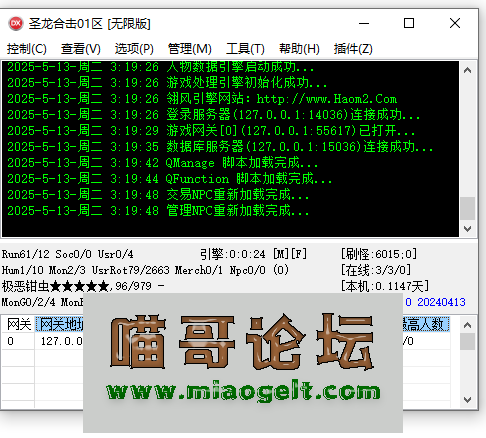486x438 pixels.
Task: Click the blue 20240413 version text
Action: coord(441,302)
